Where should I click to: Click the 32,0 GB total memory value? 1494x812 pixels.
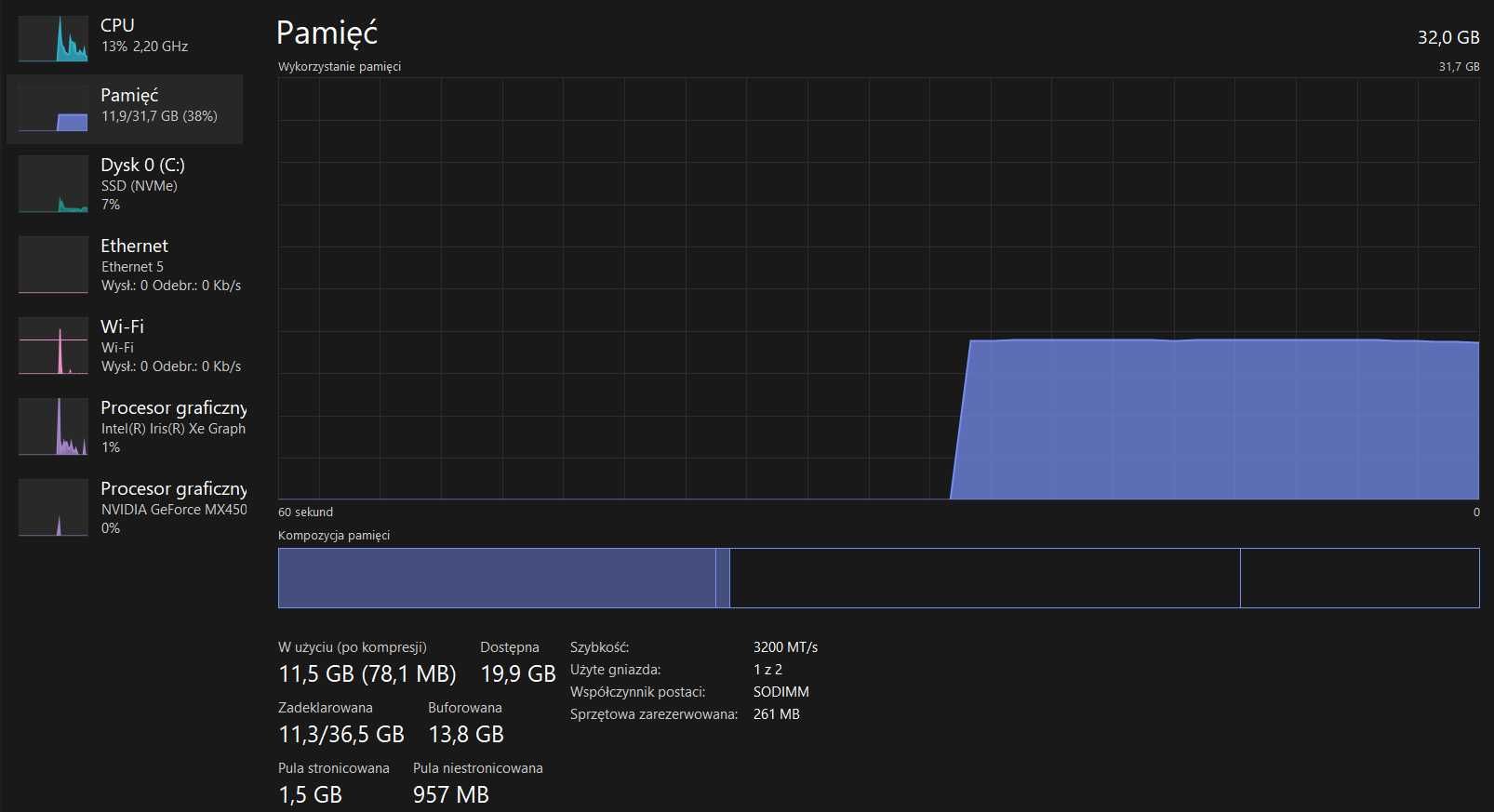pyautogui.click(x=1448, y=37)
